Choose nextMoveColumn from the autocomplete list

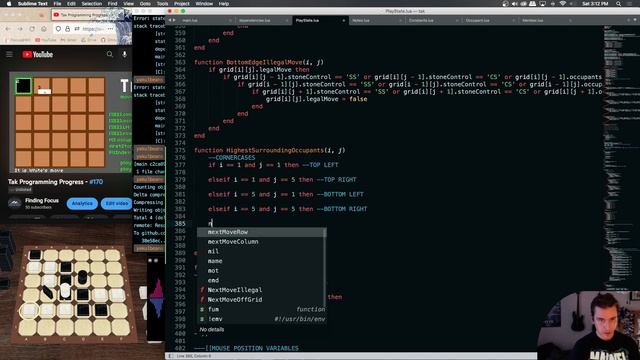tap(261, 242)
